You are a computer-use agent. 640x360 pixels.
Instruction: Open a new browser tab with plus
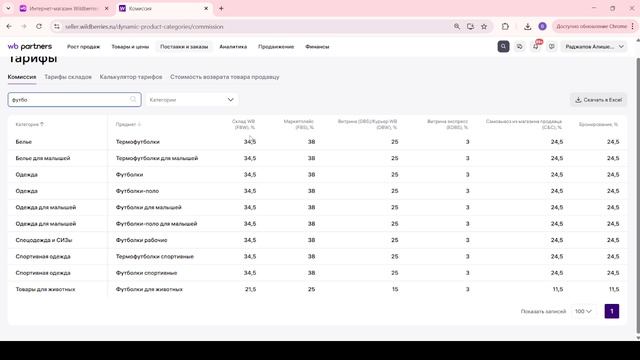click(221, 8)
